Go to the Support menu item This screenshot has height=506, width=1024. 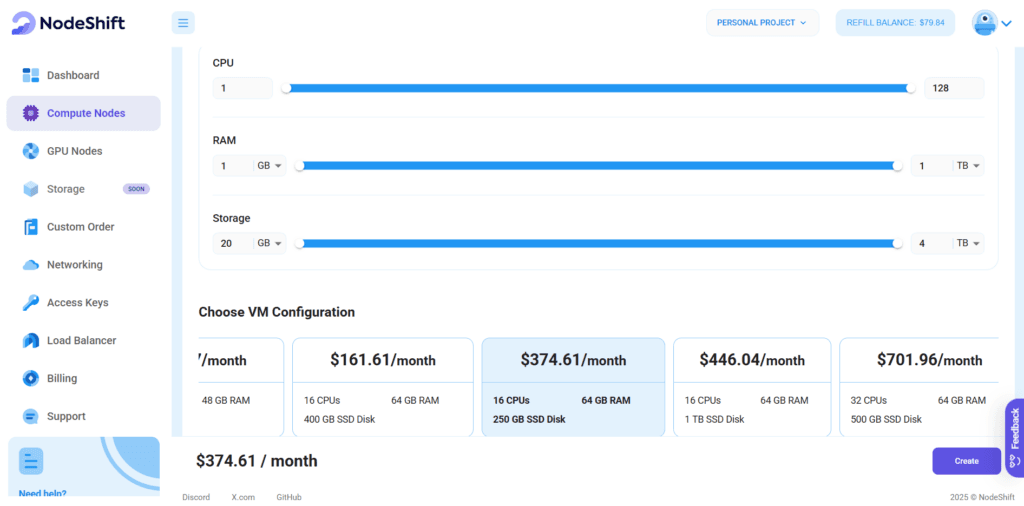point(66,416)
